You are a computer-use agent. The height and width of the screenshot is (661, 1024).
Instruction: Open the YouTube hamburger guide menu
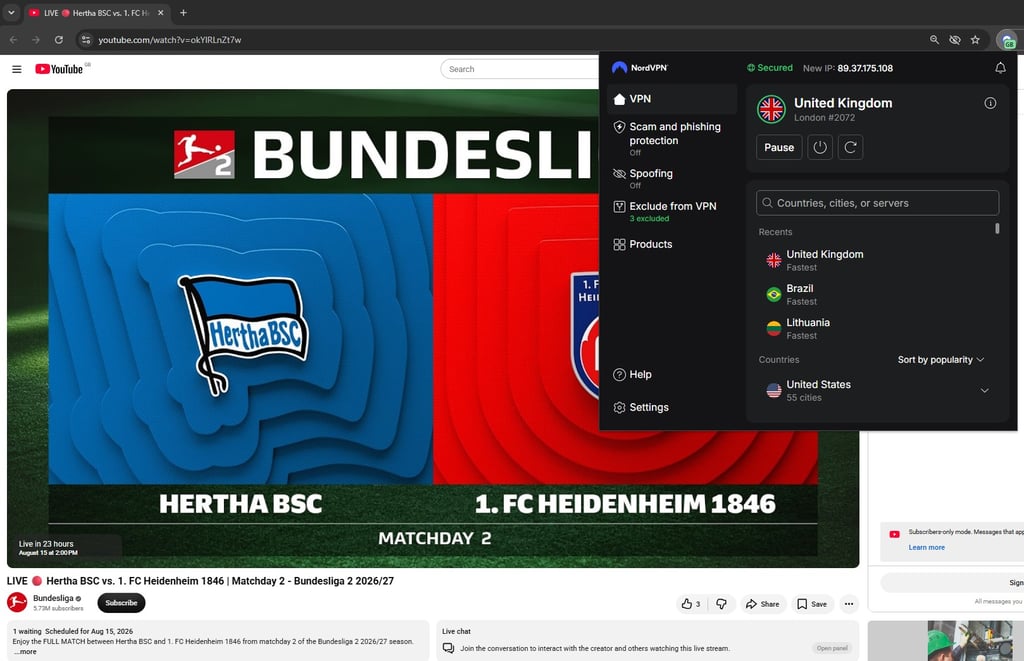[17, 69]
